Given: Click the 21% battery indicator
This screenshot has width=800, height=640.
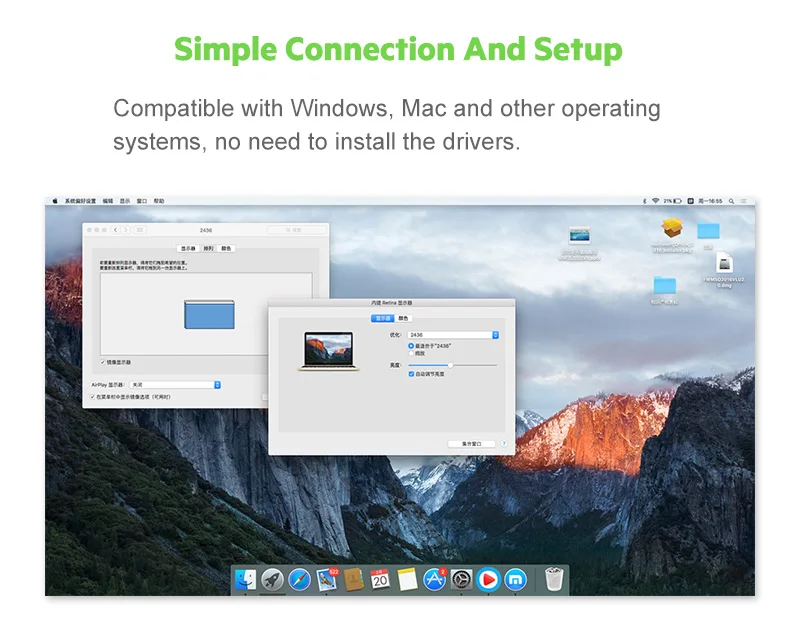Looking at the screenshot, I should (x=672, y=201).
